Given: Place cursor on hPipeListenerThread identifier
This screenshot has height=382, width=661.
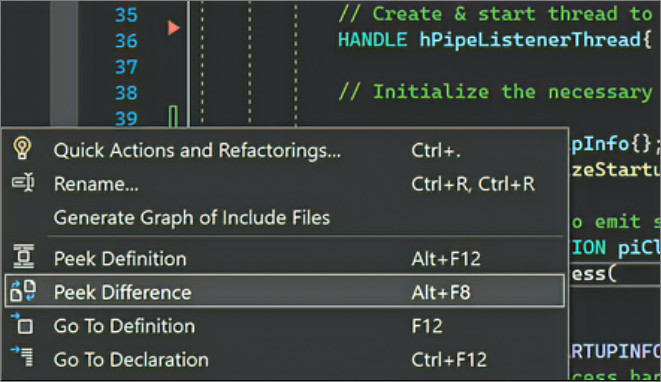Looking at the screenshot, I should (530, 40).
